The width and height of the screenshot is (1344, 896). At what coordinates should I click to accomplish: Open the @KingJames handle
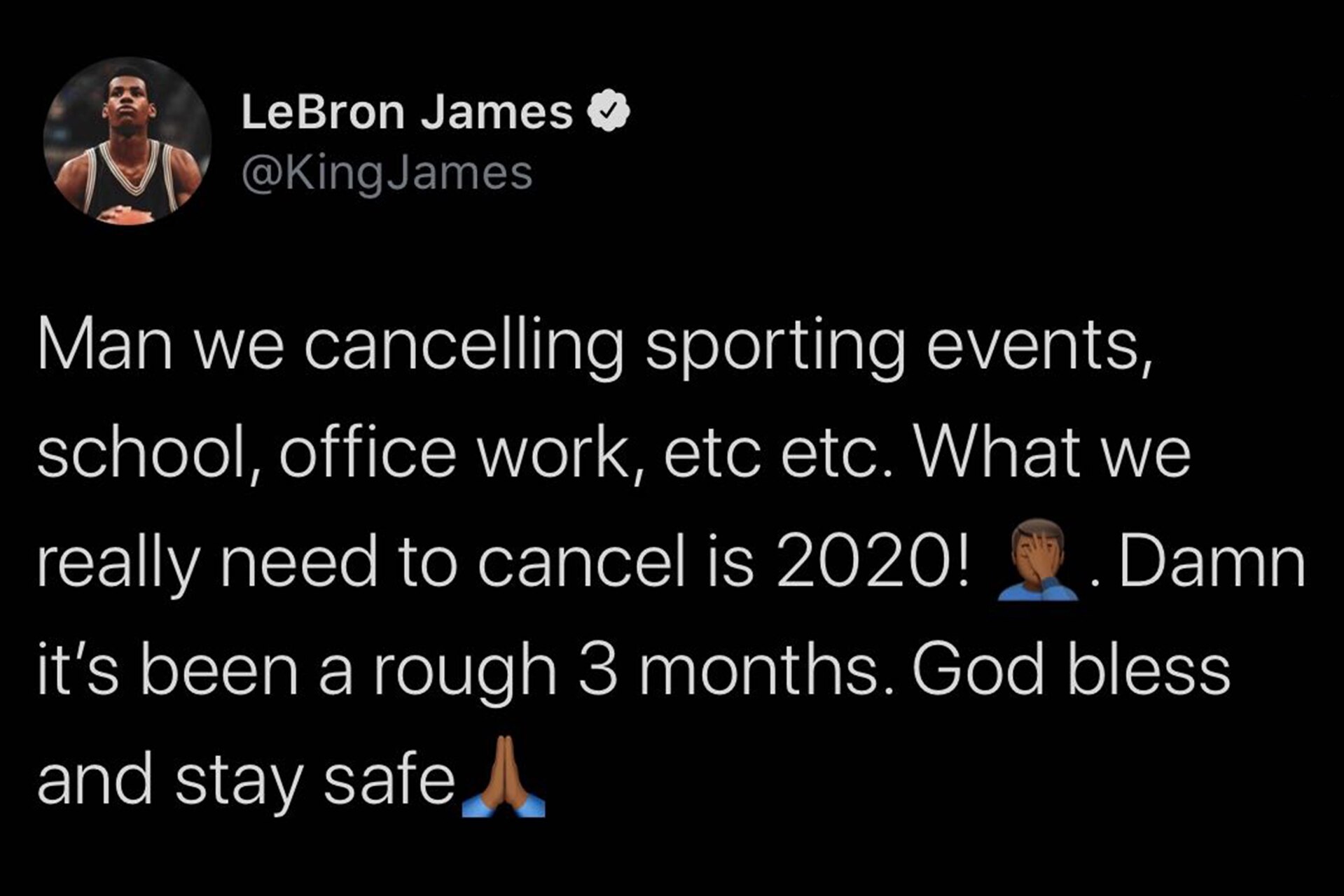pyautogui.click(x=387, y=173)
